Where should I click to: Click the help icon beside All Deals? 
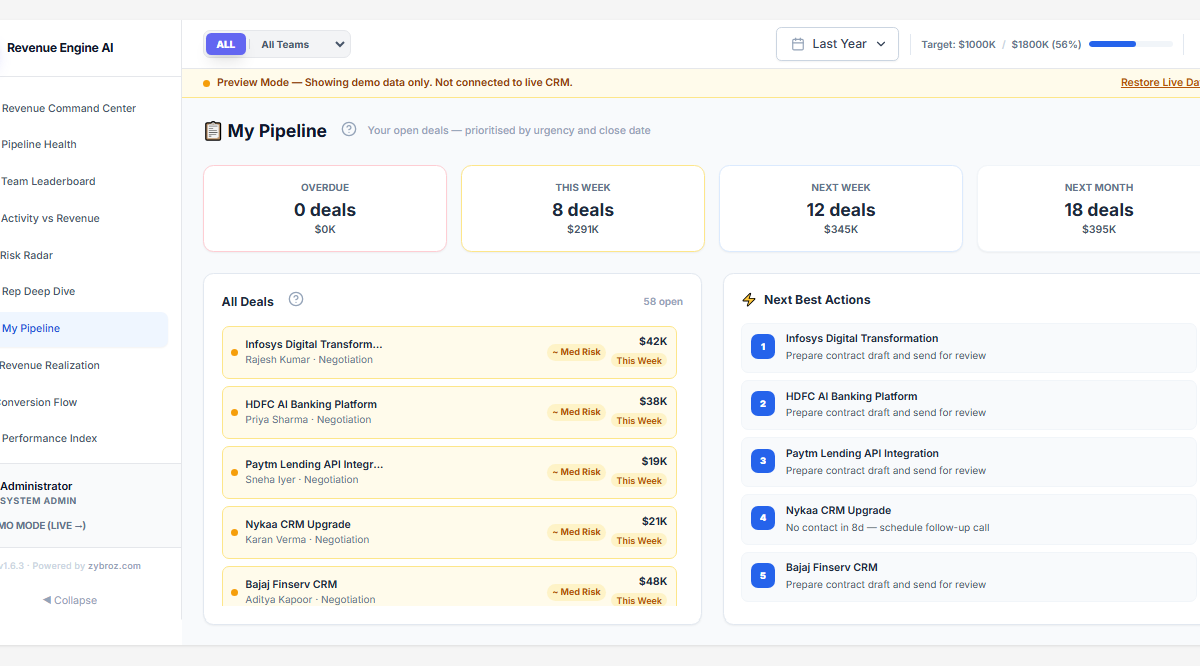(x=296, y=299)
